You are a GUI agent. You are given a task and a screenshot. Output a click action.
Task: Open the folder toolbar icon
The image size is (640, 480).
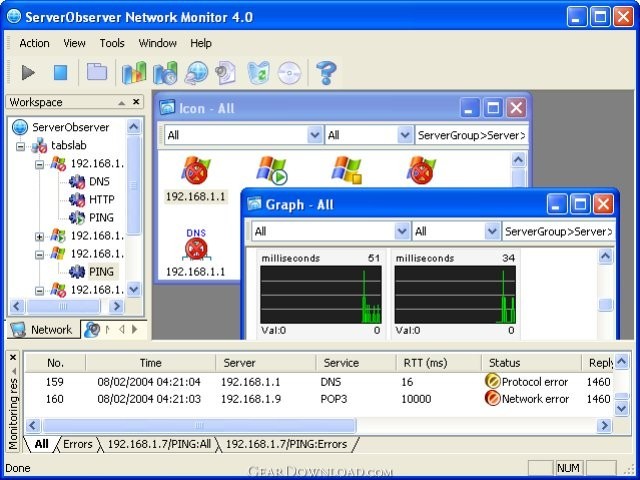click(x=97, y=72)
